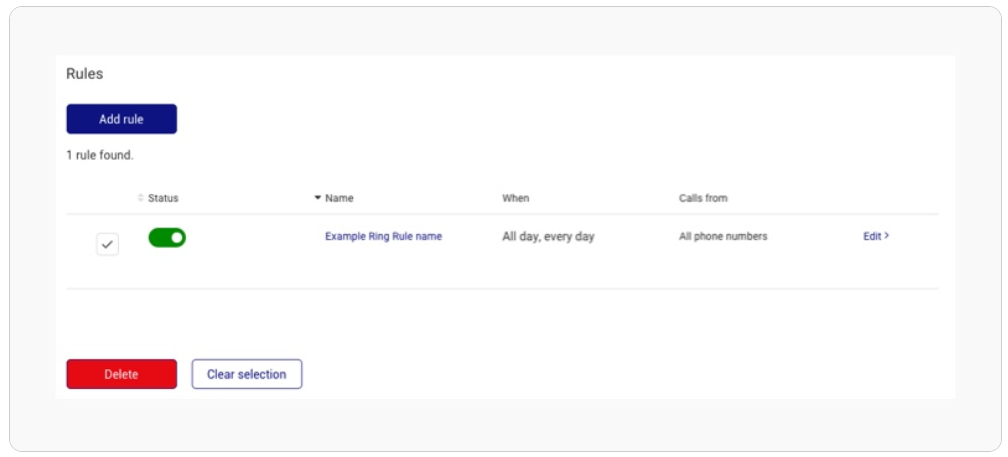Expand rule details via the Edit chevron
Image resolution: width=1008 pixels, height=457 pixels.
pos(887,236)
